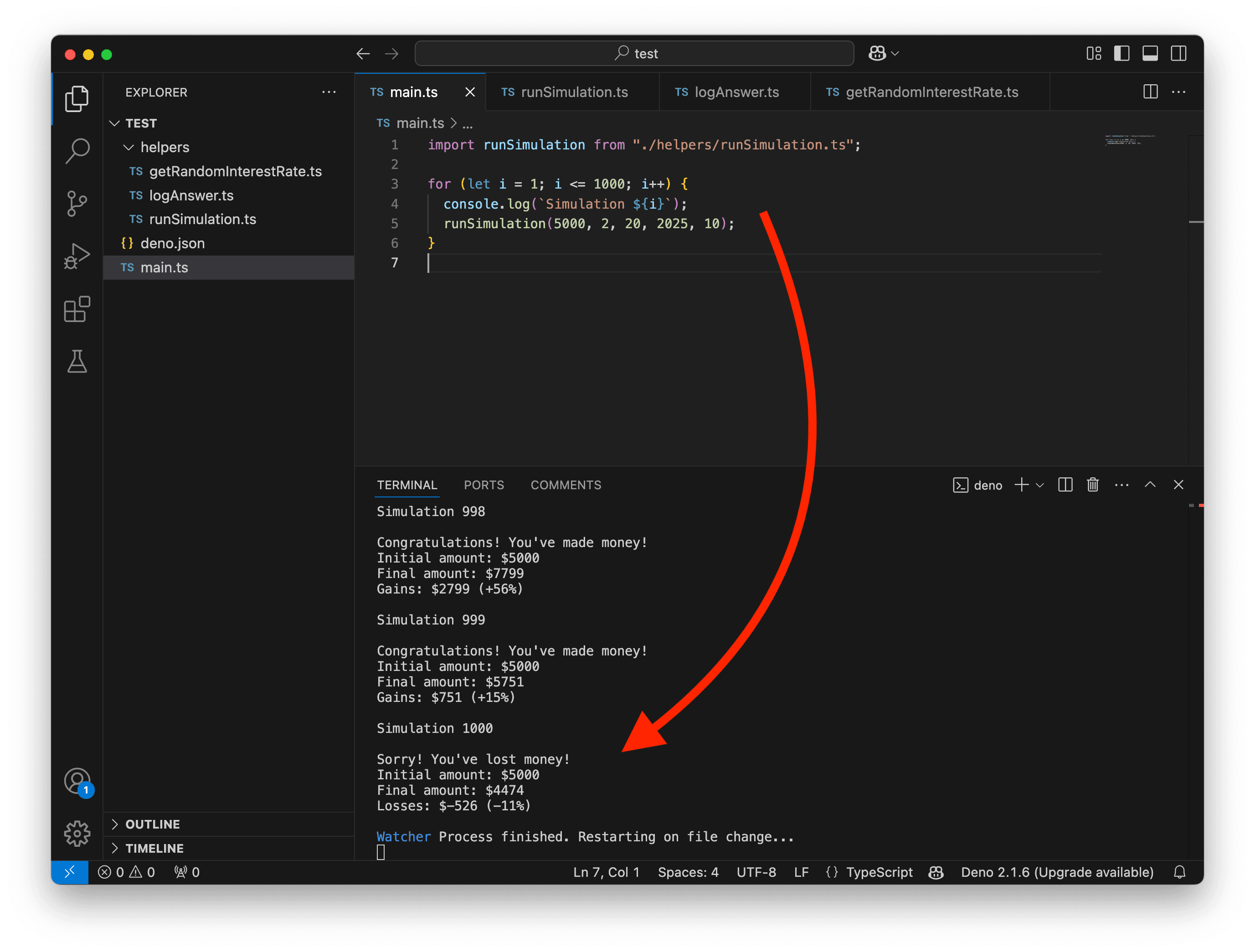Open the Explorer view in activity bar

pos(77,99)
